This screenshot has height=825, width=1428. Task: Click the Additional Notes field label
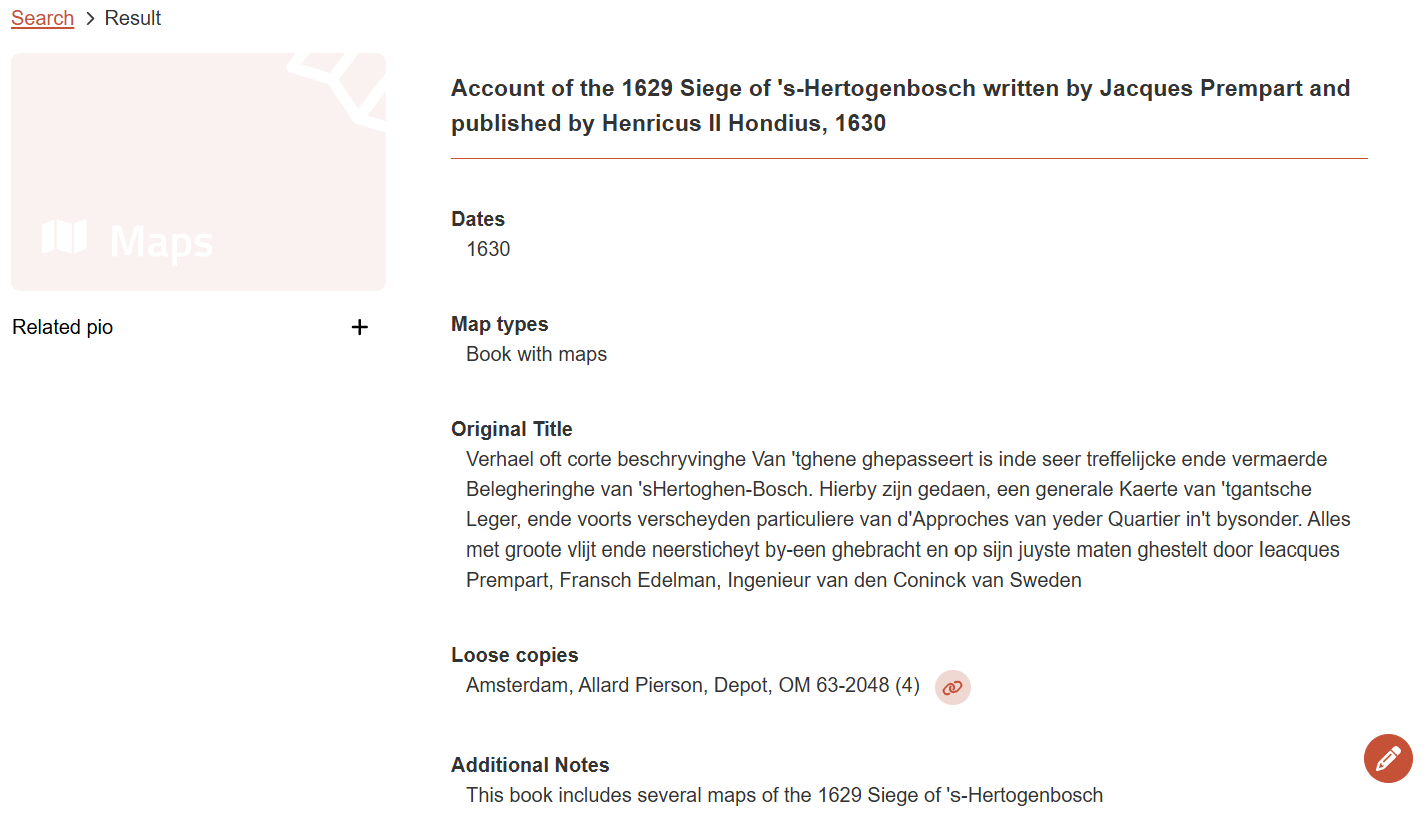coord(530,765)
